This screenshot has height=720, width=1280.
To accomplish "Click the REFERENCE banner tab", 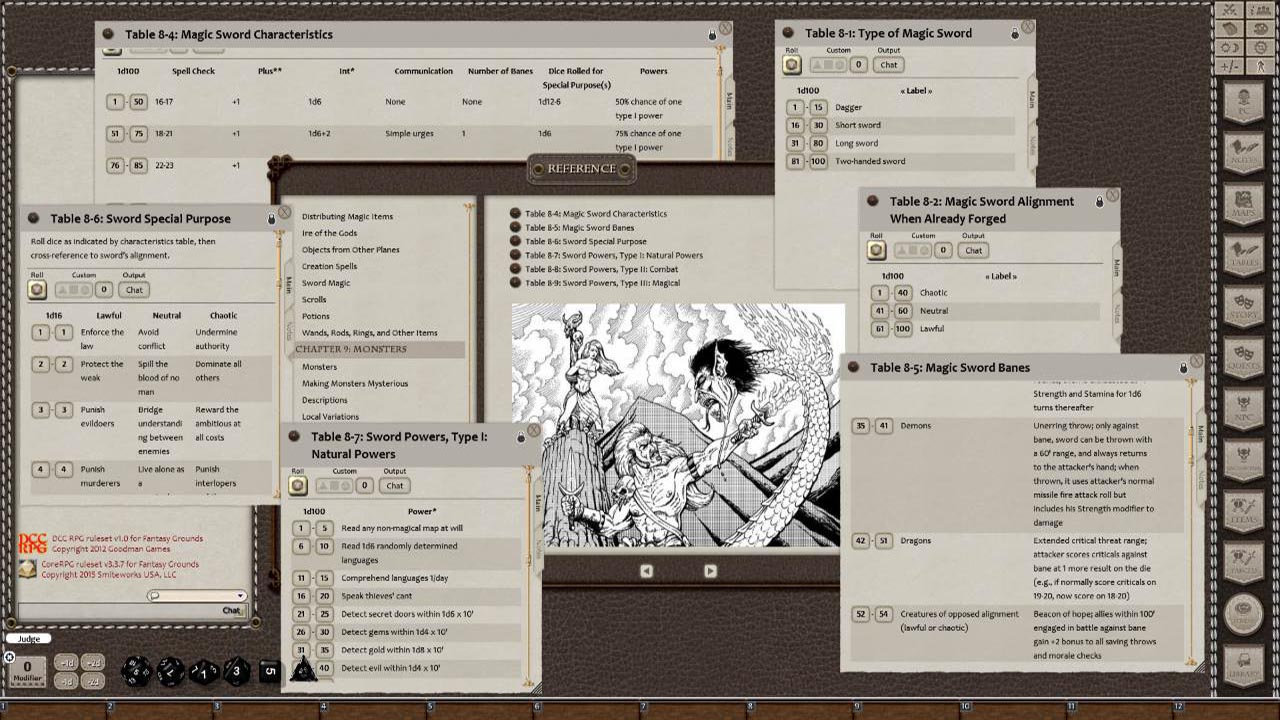I will point(581,168).
